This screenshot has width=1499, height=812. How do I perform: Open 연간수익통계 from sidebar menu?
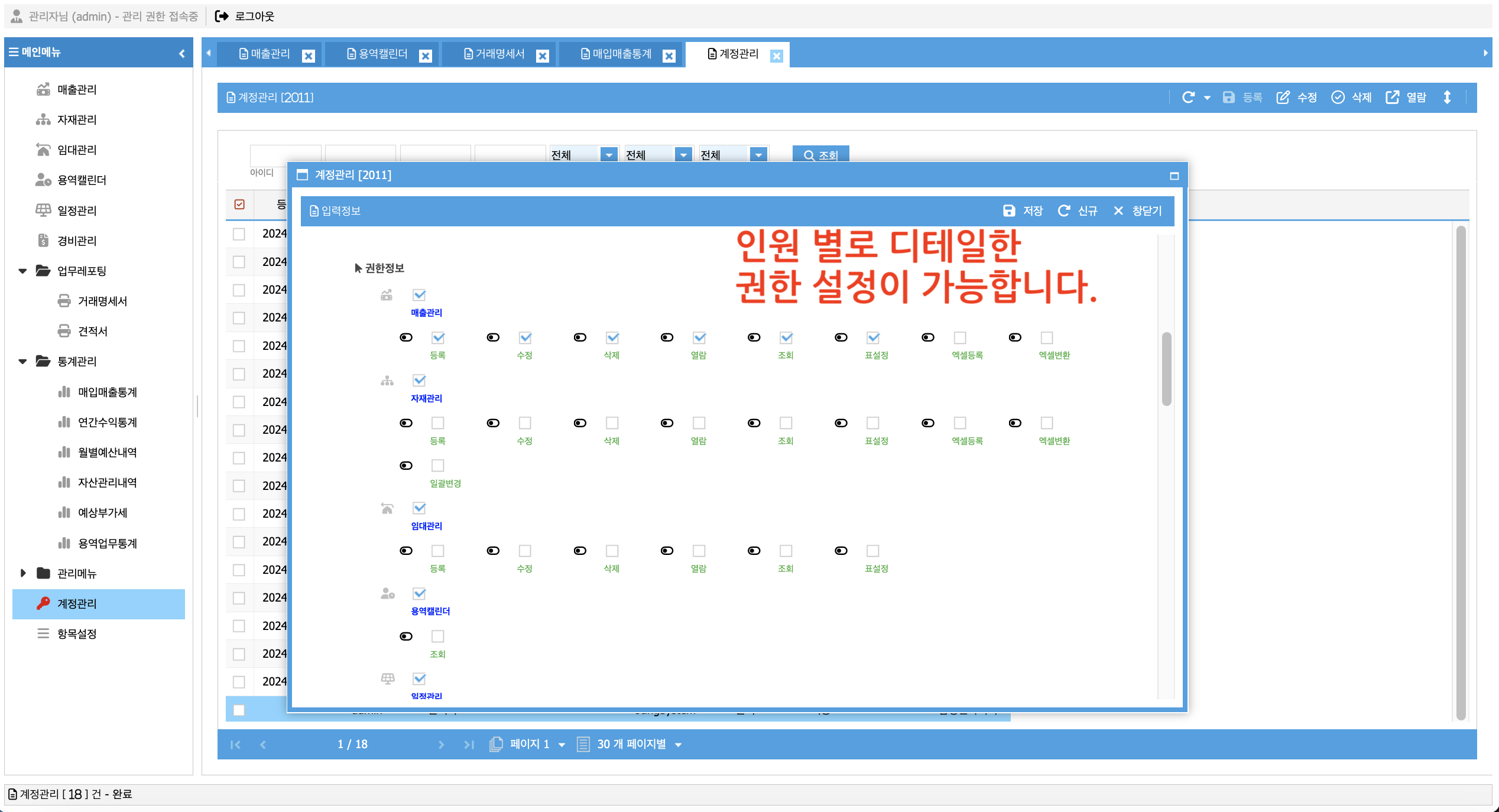(x=107, y=423)
